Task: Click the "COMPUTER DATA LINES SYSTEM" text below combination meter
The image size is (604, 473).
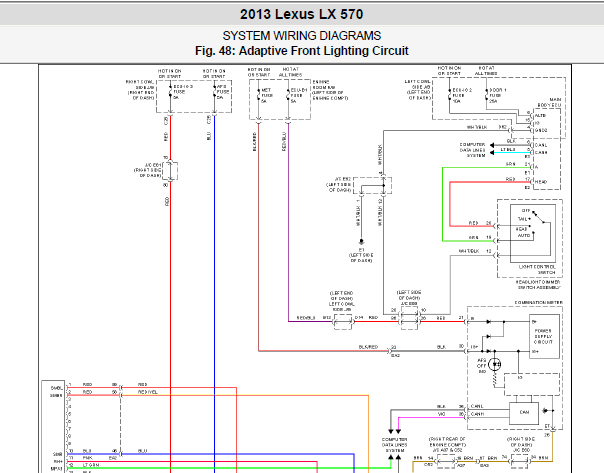Action: click(394, 445)
